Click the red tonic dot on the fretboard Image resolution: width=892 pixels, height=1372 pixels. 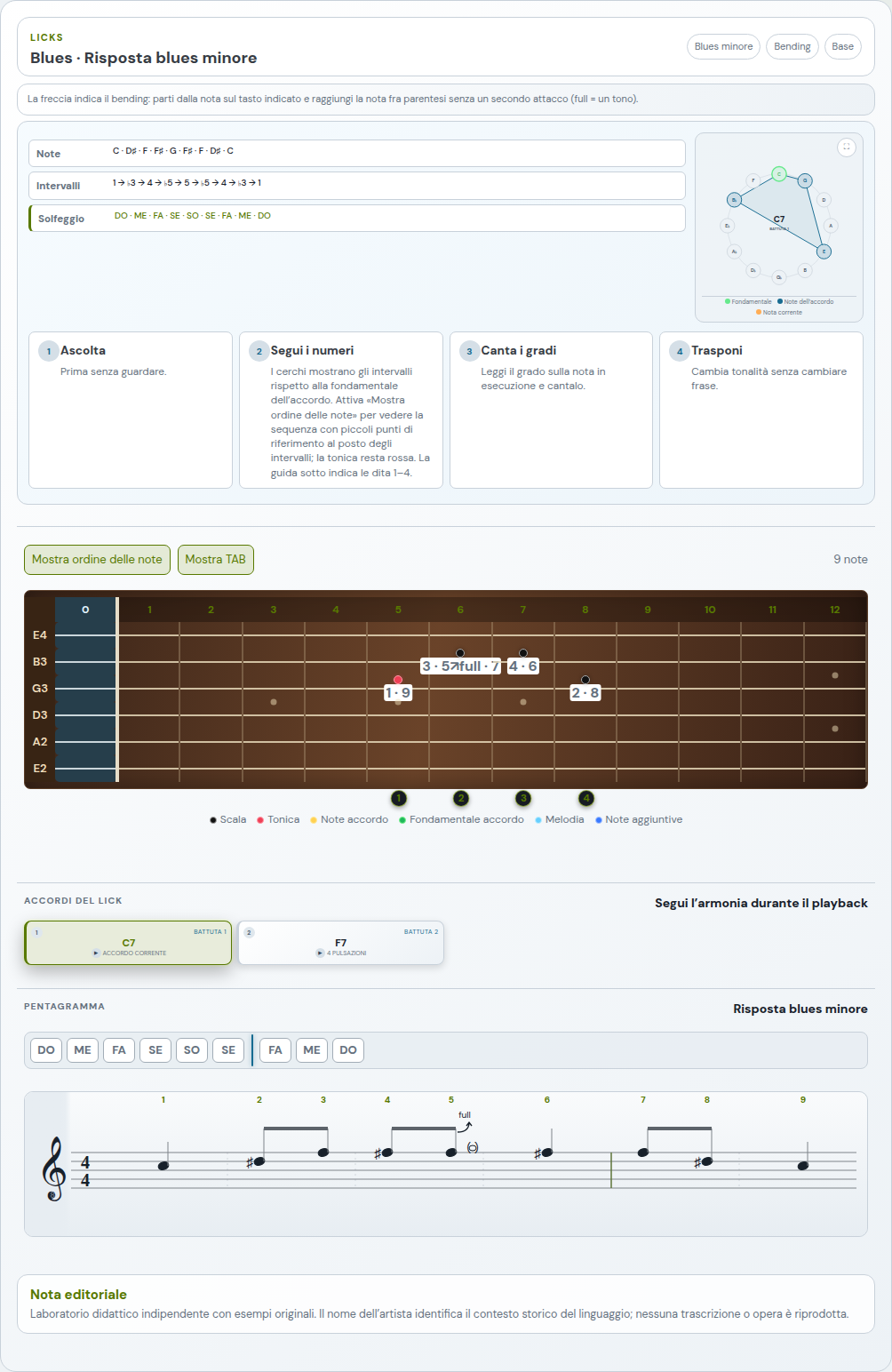pyautogui.click(x=398, y=680)
